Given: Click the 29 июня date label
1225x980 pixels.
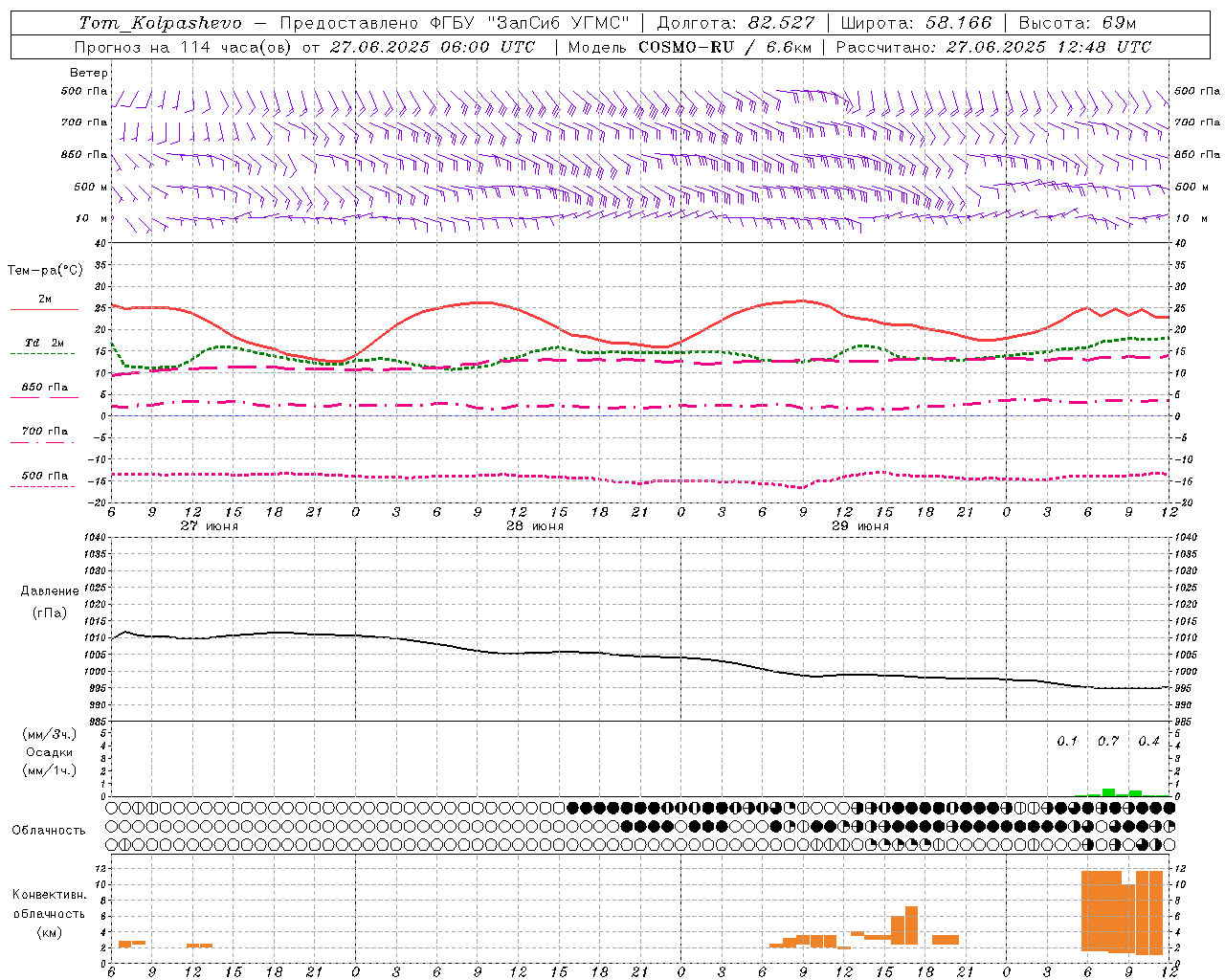Looking at the screenshot, I should [x=860, y=526].
